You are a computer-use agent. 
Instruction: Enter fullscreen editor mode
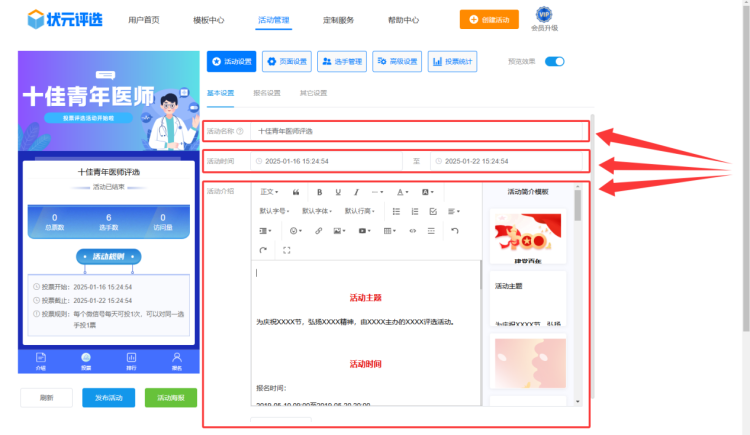click(287, 250)
